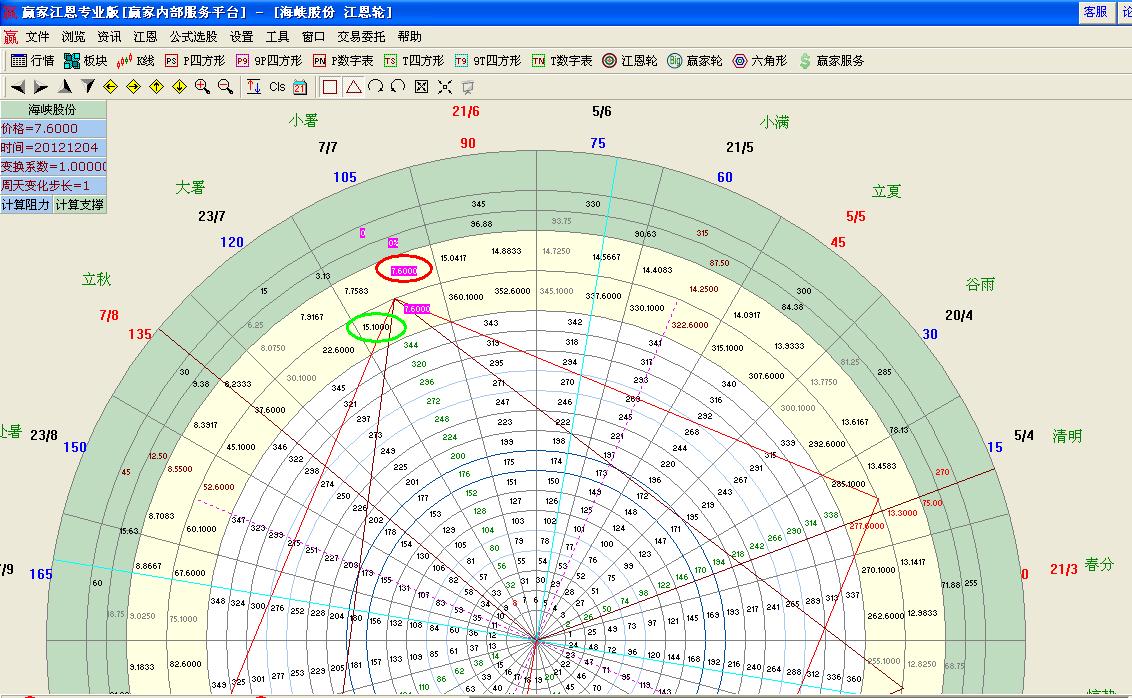Click the Cls clear toolbar button

tap(277, 87)
